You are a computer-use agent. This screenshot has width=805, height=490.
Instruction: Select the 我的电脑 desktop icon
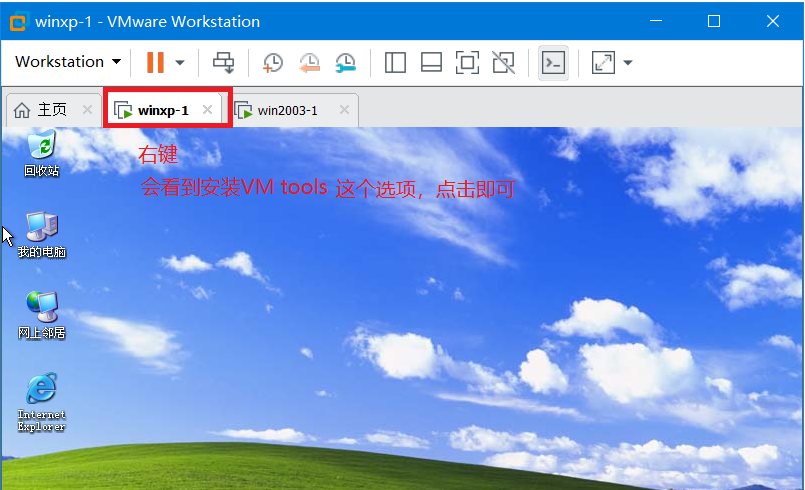[x=42, y=235]
